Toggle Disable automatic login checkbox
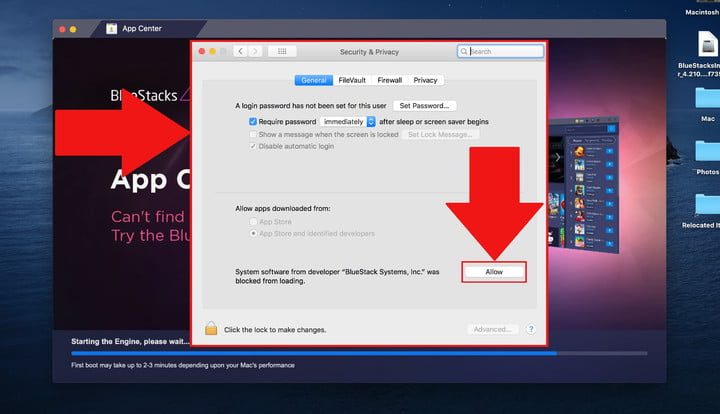This screenshot has width=720, height=414. (x=253, y=146)
